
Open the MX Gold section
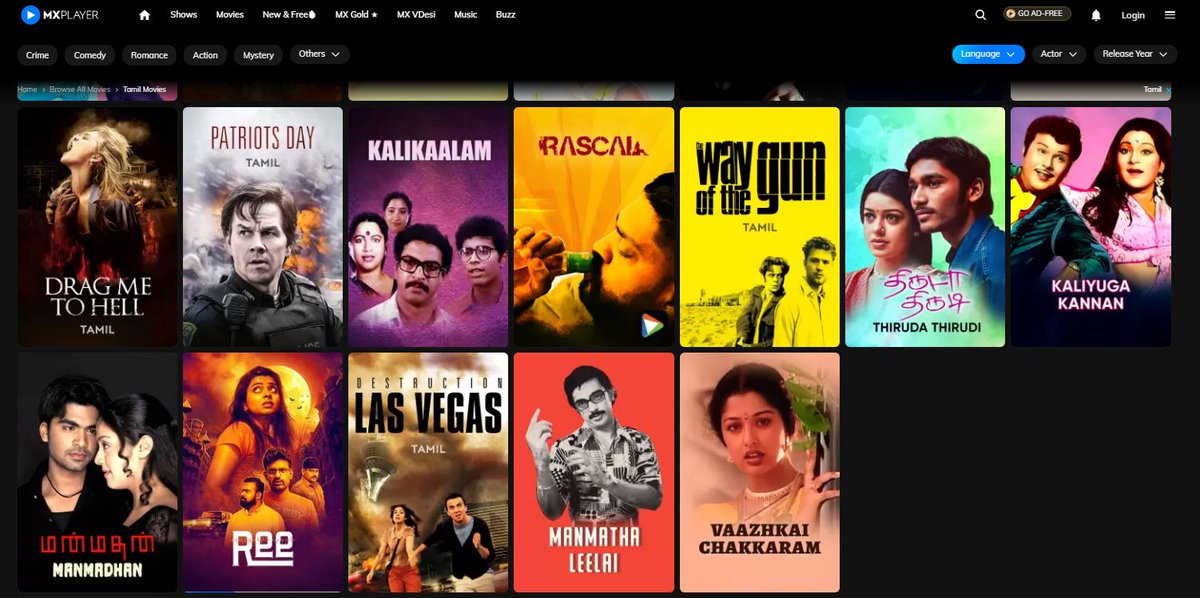point(357,15)
